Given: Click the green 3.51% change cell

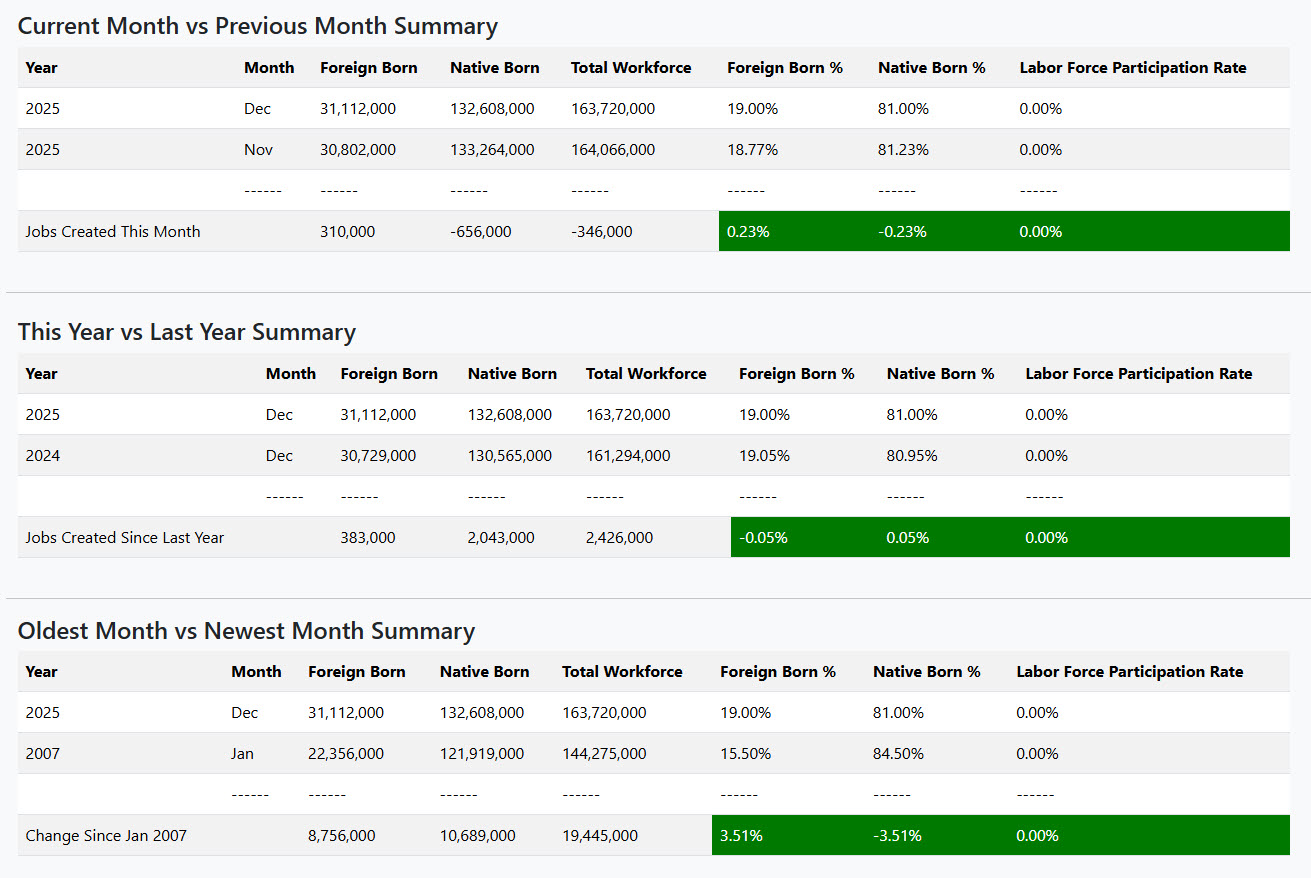Looking at the screenshot, I should (x=741, y=835).
